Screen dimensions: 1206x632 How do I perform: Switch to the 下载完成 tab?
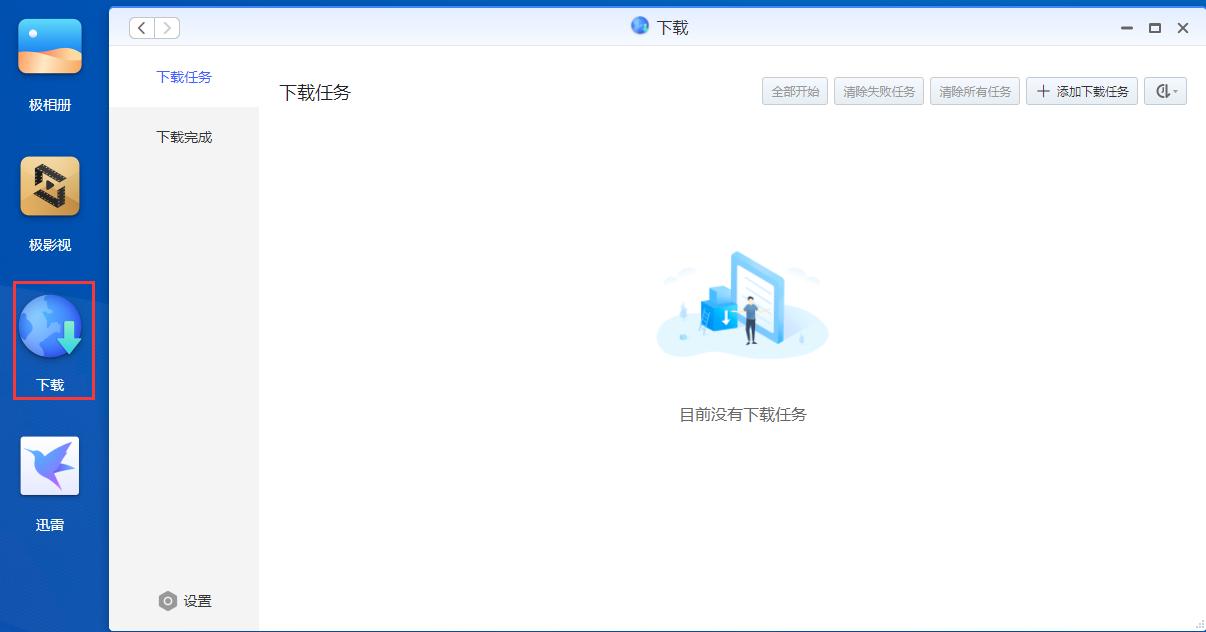184,137
